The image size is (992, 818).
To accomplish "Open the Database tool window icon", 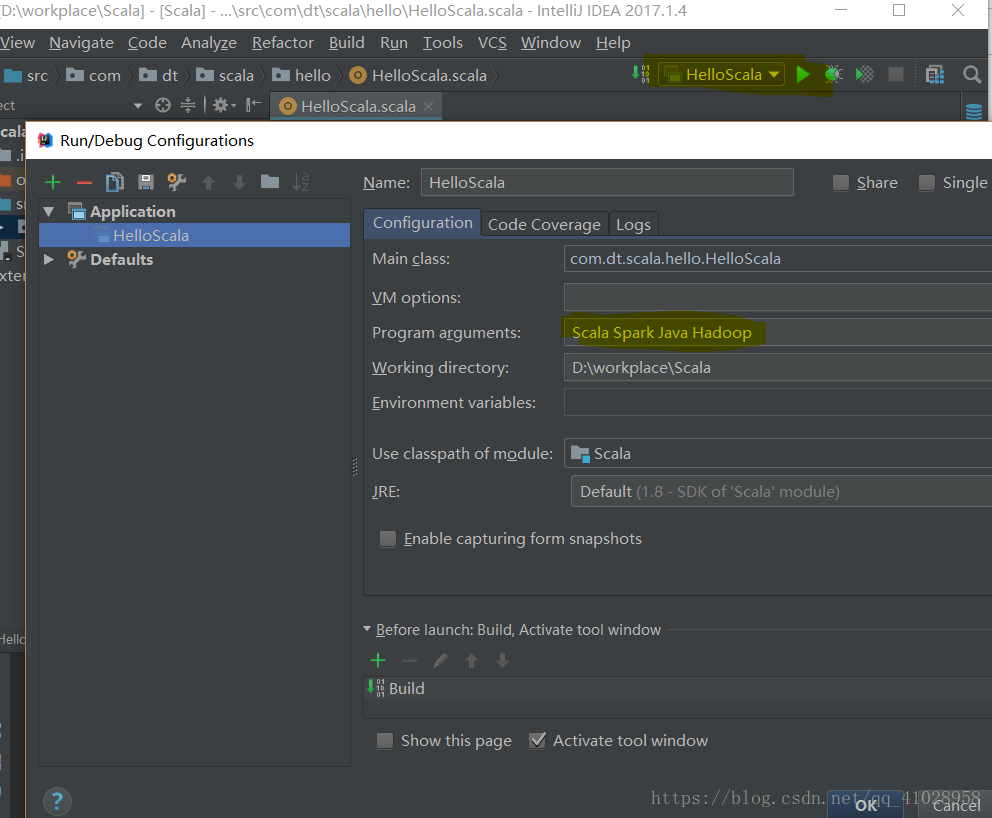I will [x=974, y=112].
